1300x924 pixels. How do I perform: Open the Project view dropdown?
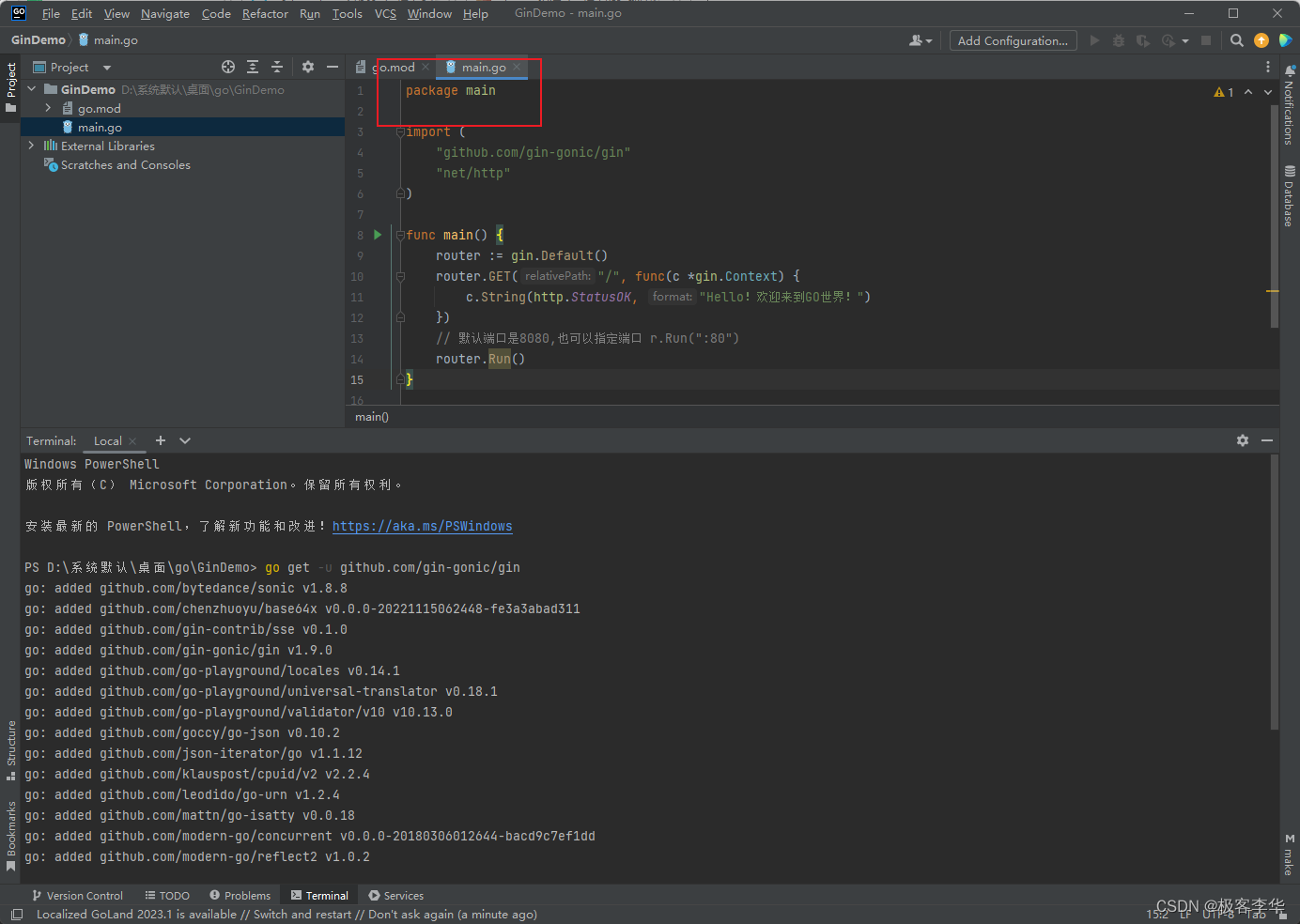tap(106, 68)
